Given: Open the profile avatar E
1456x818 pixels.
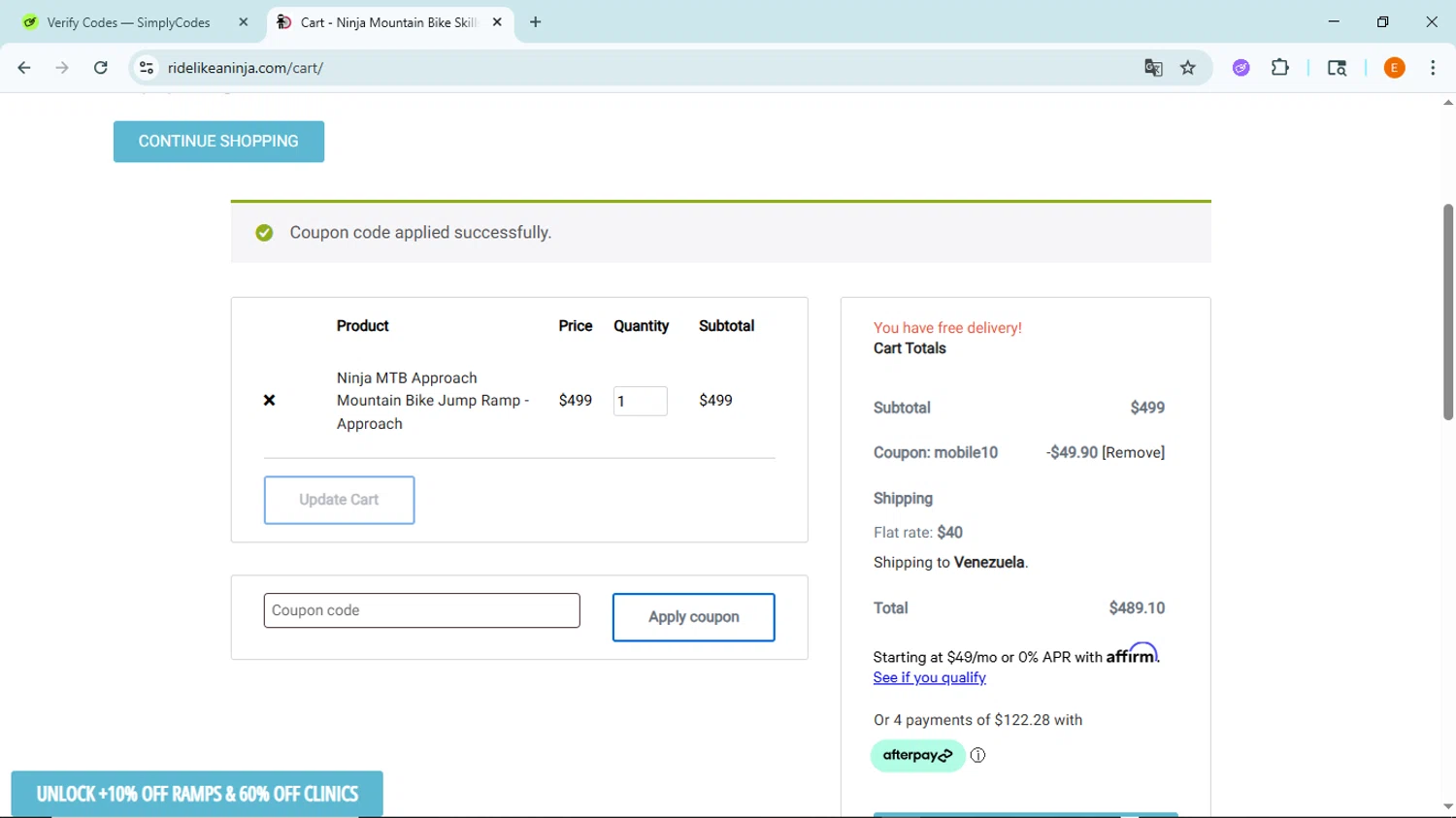Looking at the screenshot, I should coord(1395,68).
